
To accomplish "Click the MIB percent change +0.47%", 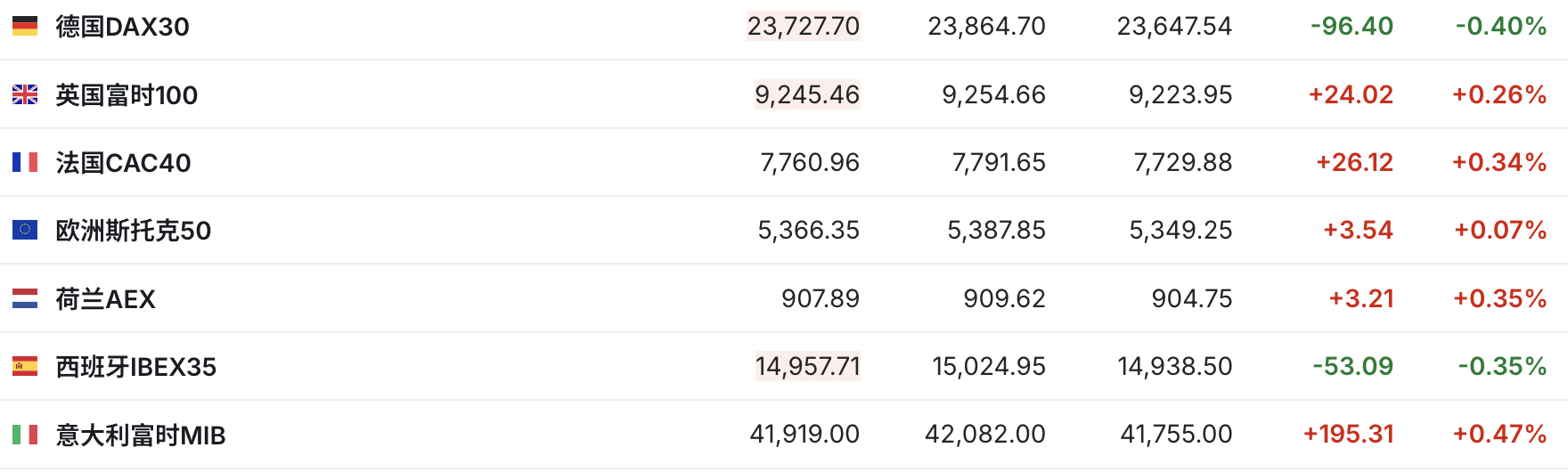I will (x=1499, y=435).
